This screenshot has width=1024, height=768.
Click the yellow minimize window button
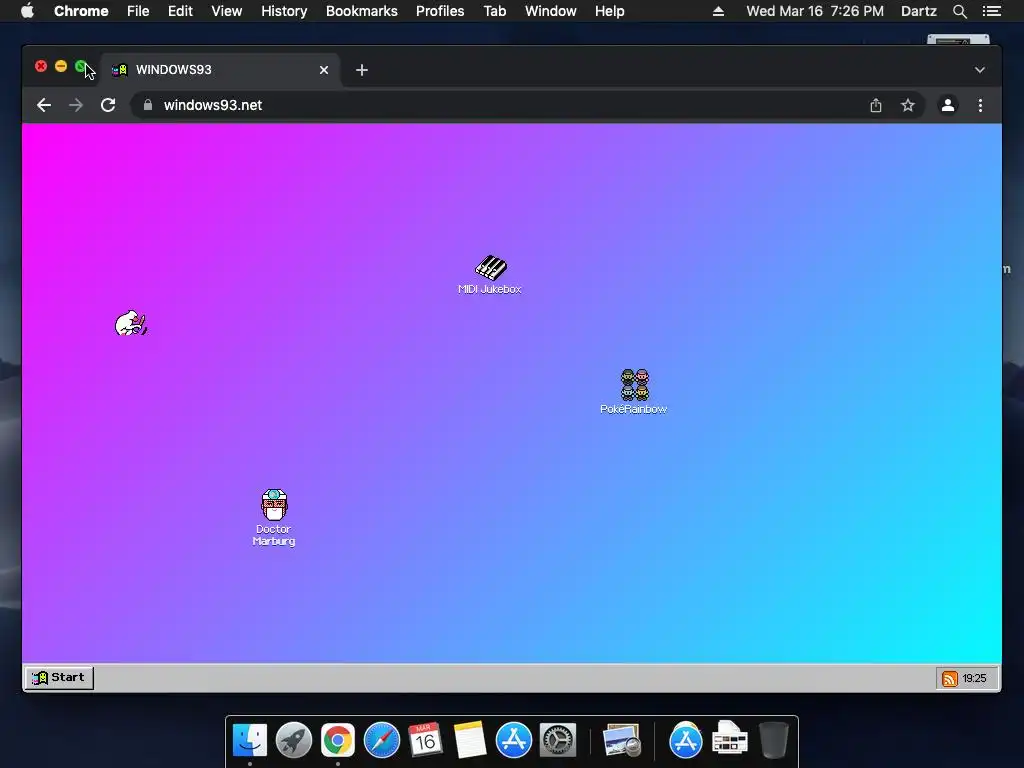[61, 66]
